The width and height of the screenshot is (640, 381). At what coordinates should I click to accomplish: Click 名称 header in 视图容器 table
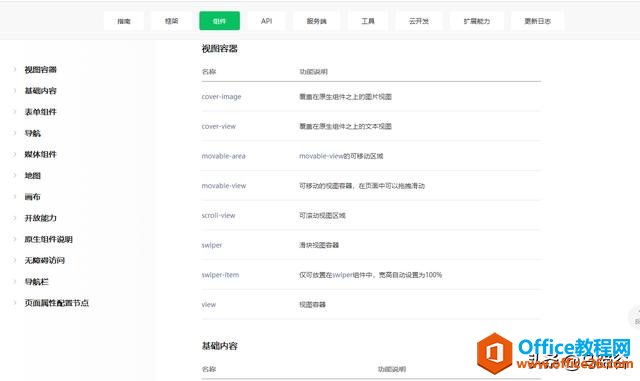tap(209, 71)
